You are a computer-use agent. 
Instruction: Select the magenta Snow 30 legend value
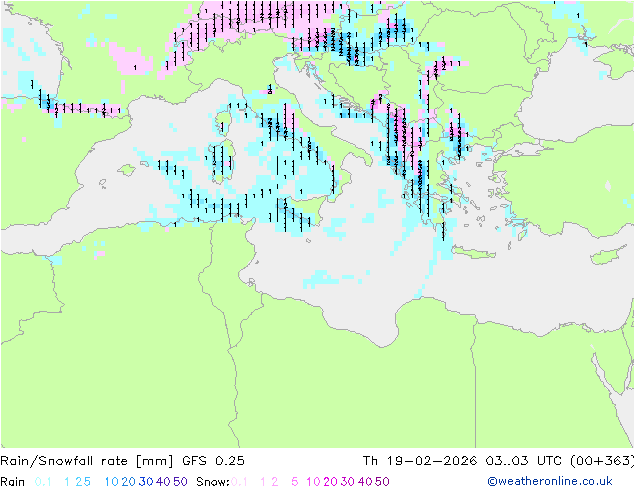click(348, 482)
